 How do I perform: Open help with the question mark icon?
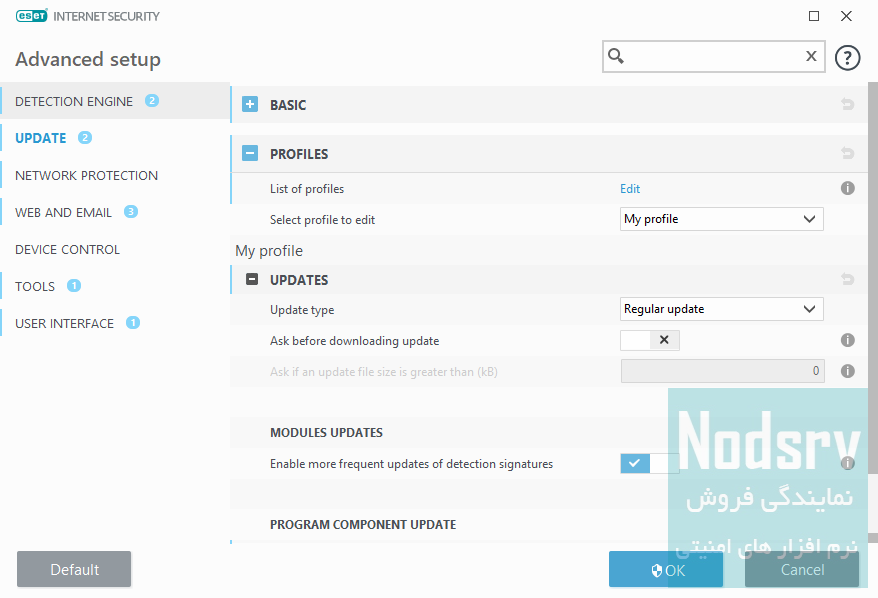coord(847,57)
